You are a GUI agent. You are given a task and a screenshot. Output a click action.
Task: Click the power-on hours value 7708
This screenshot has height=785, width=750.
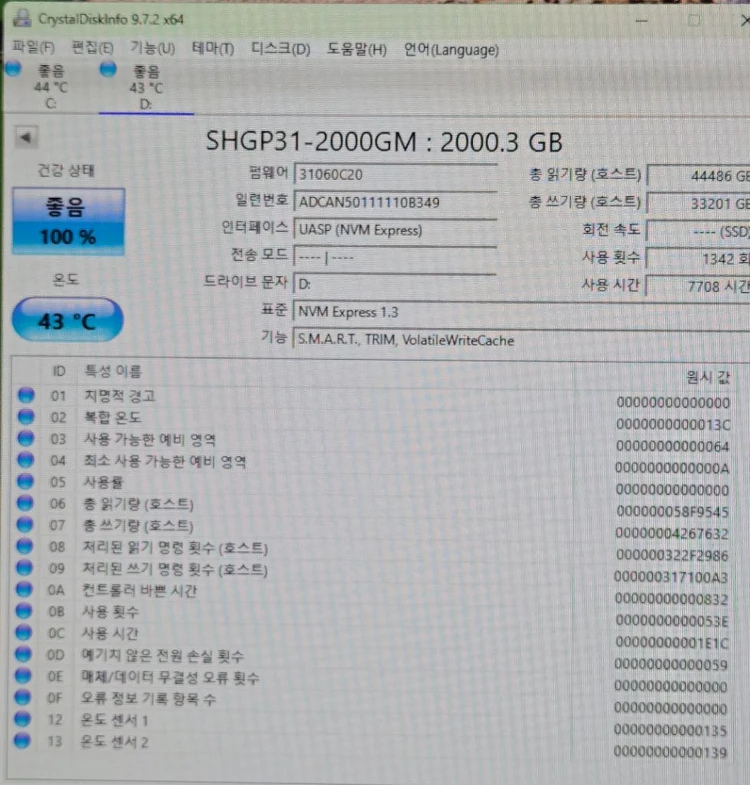698,286
